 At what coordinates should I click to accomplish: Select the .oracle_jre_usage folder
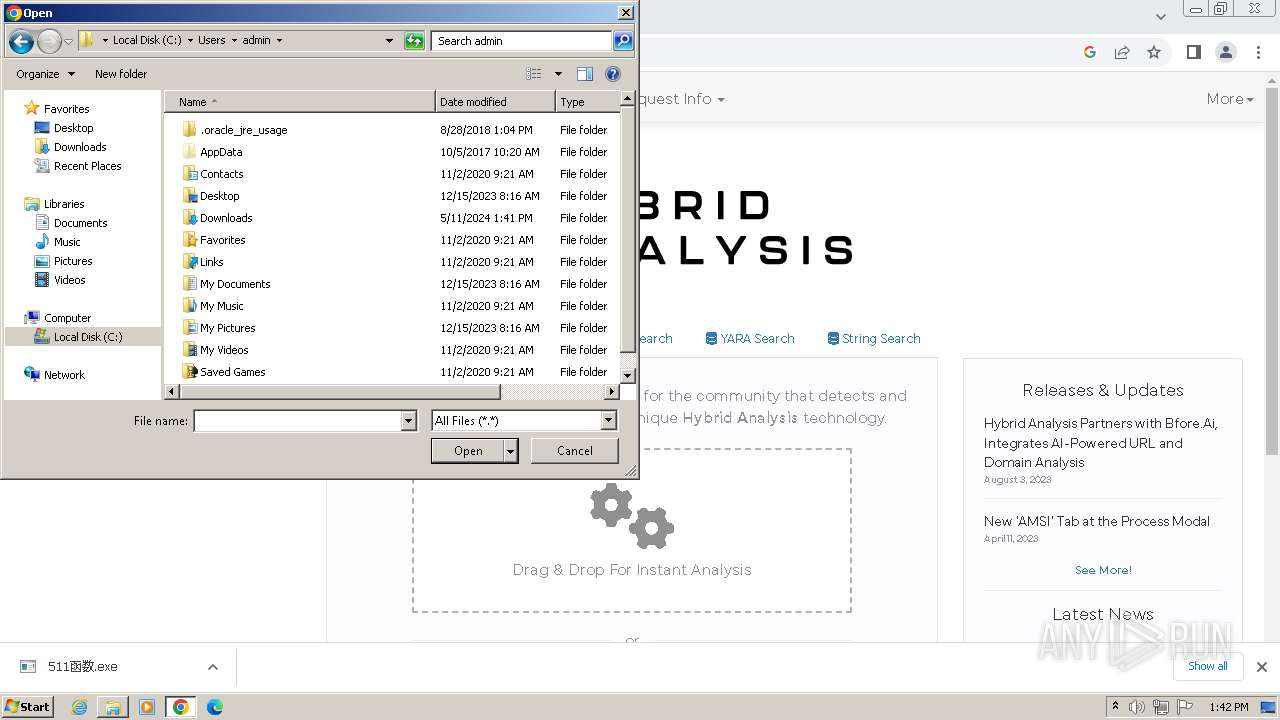pos(243,130)
